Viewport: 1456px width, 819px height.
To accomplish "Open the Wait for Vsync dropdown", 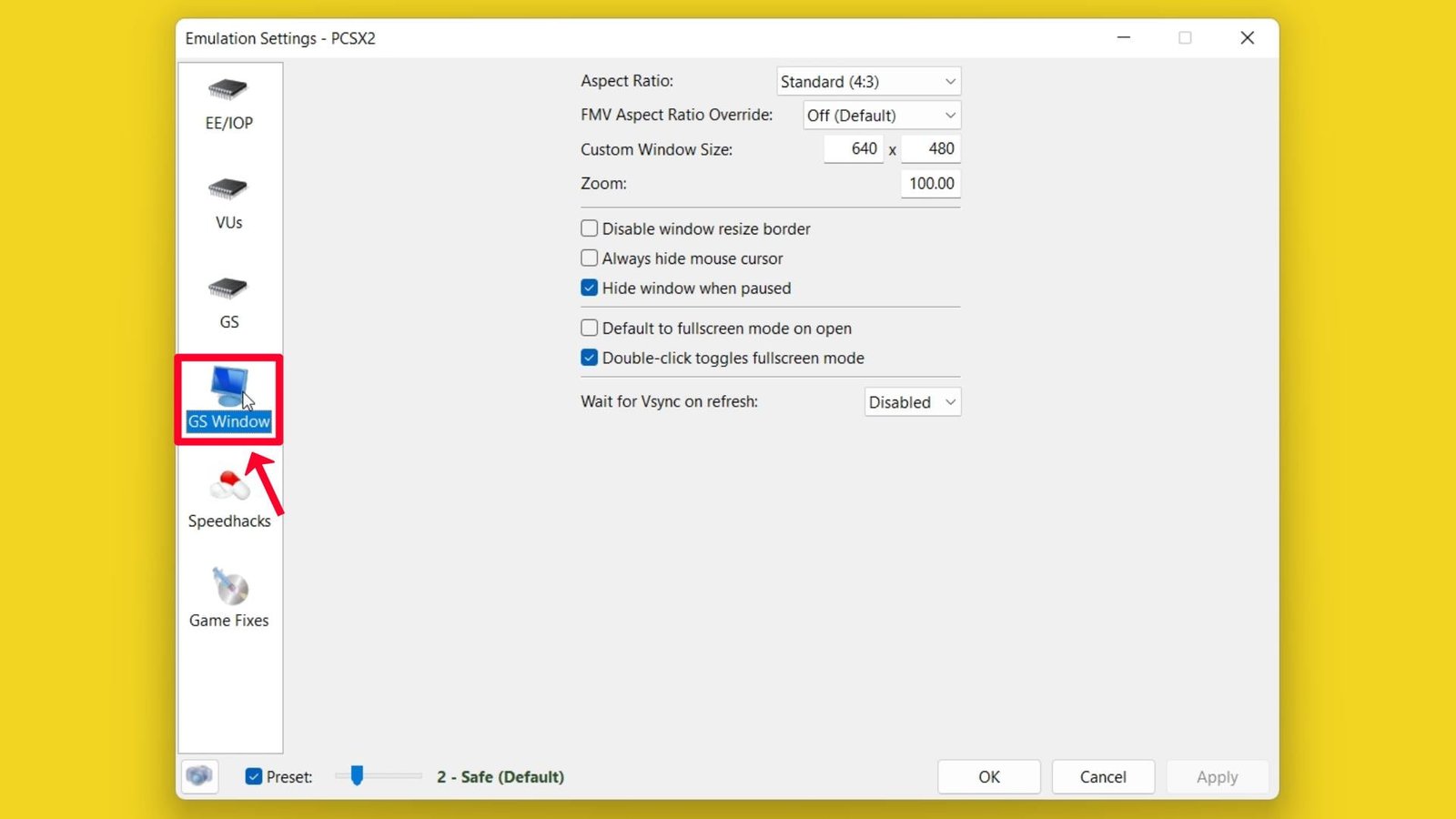I will pyautogui.click(x=913, y=402).
